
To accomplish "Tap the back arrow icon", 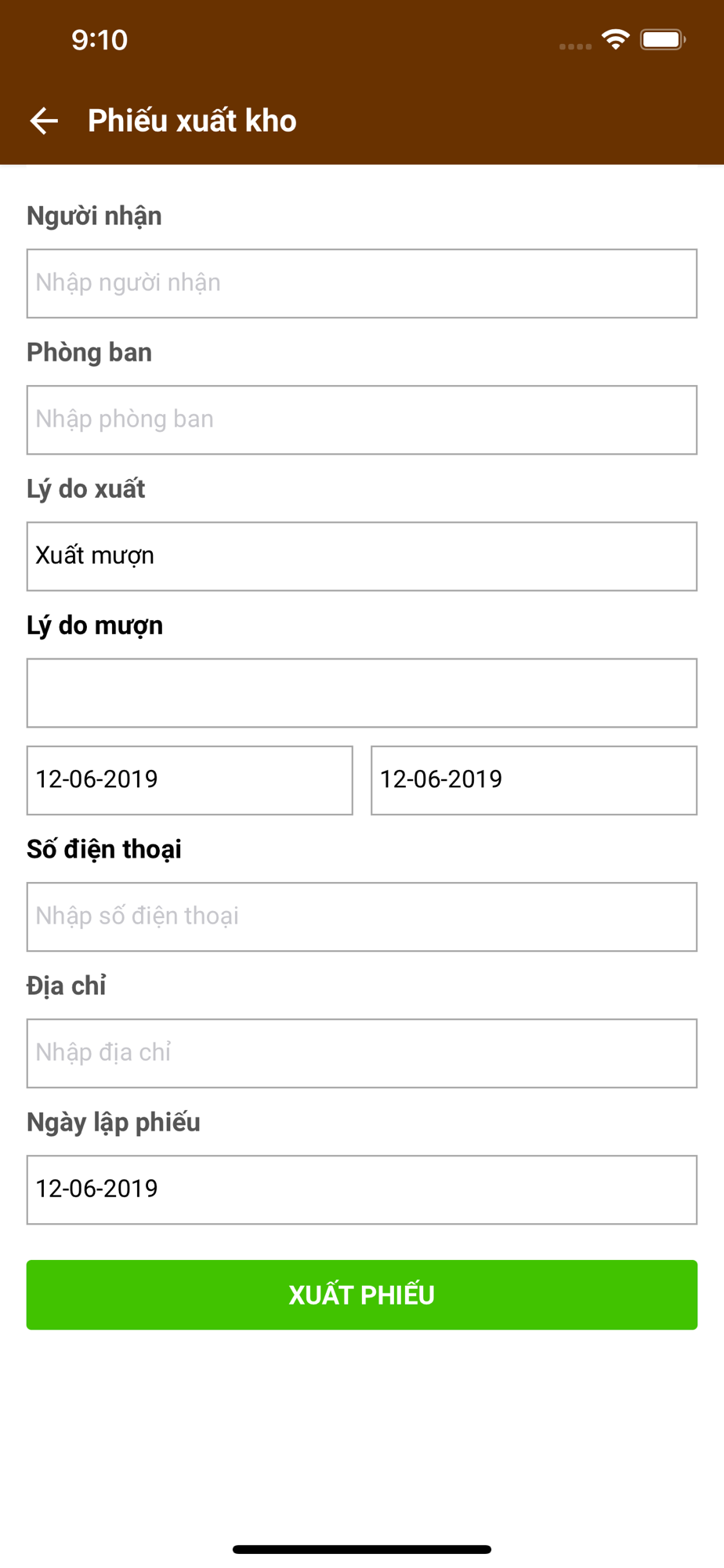I will point(44,121).
